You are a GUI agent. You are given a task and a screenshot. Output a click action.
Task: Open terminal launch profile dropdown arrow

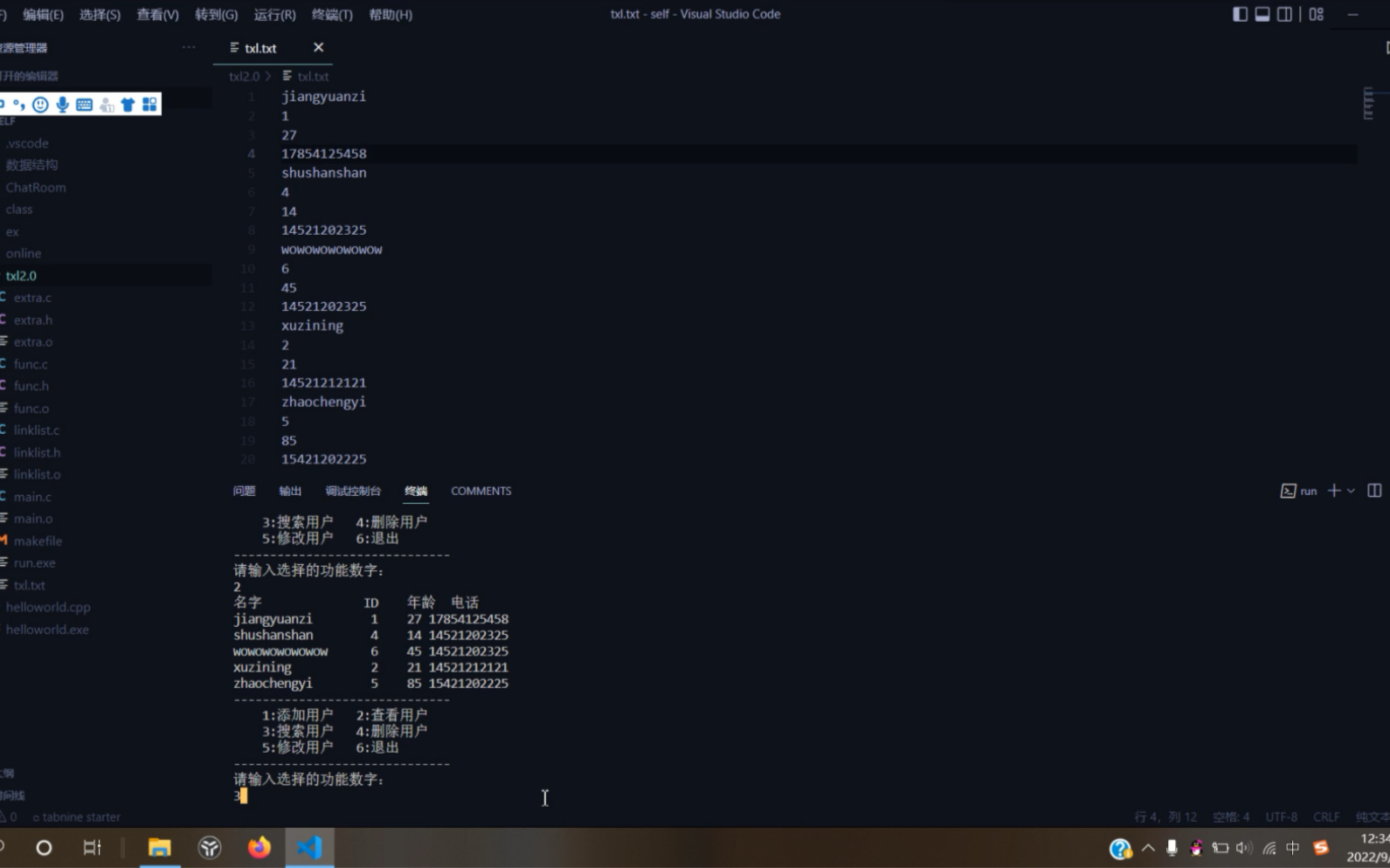[x=1351, y=491]
